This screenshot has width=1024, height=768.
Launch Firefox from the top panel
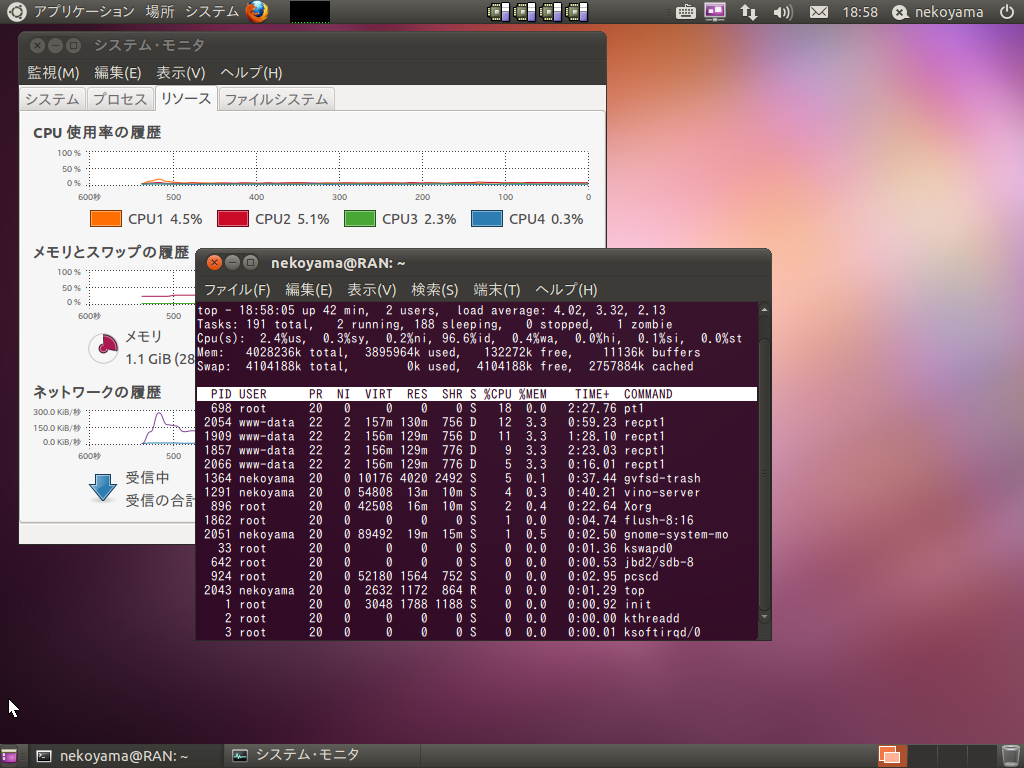pos(257,12)
